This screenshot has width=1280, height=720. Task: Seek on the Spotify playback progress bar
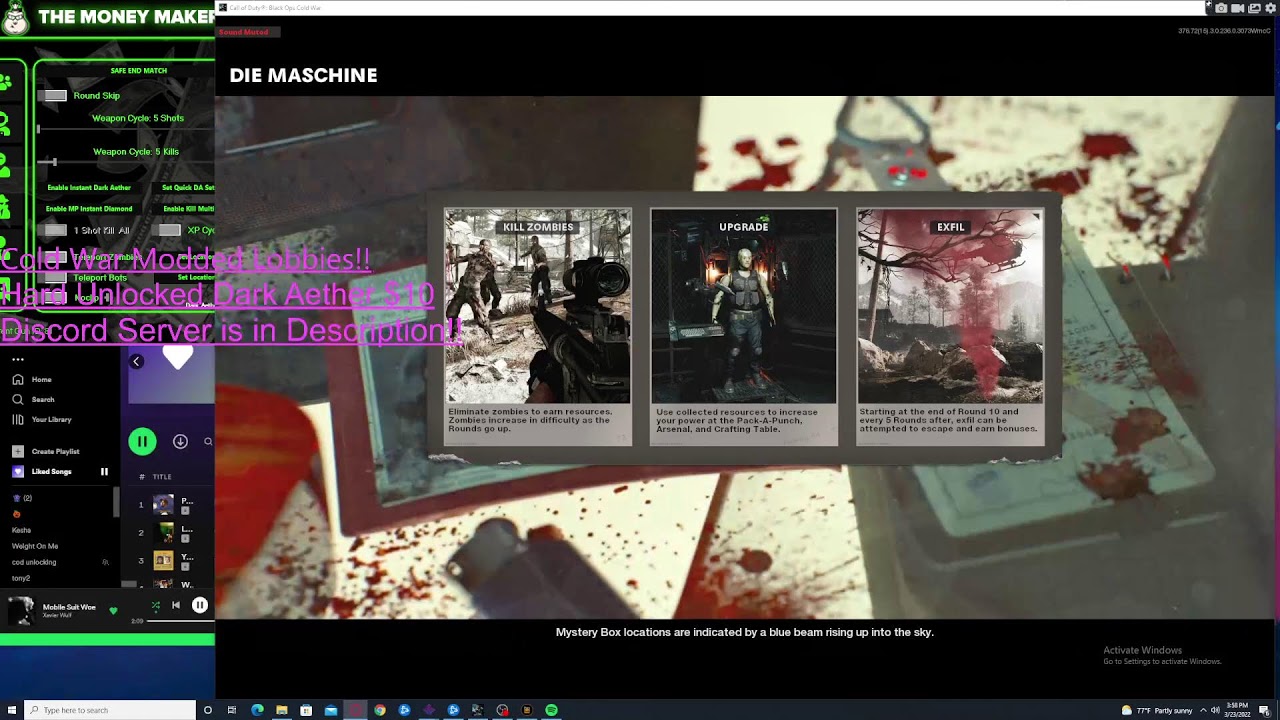tap(180, 621)
